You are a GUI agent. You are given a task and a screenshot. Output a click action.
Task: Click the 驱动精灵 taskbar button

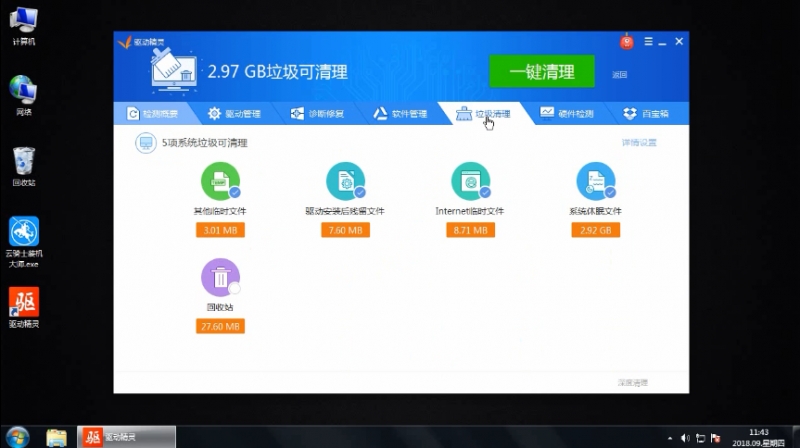coord(126,437)
